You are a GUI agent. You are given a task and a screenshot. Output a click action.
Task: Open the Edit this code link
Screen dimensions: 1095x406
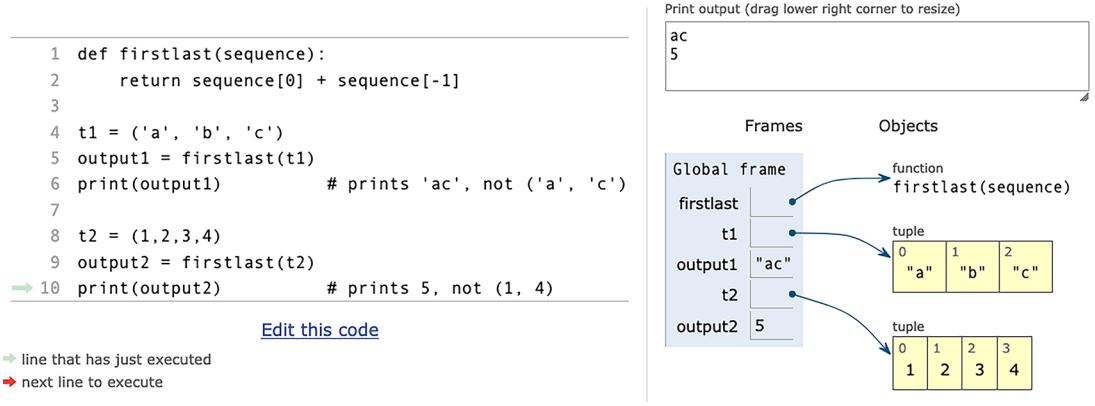coord(319,330)
